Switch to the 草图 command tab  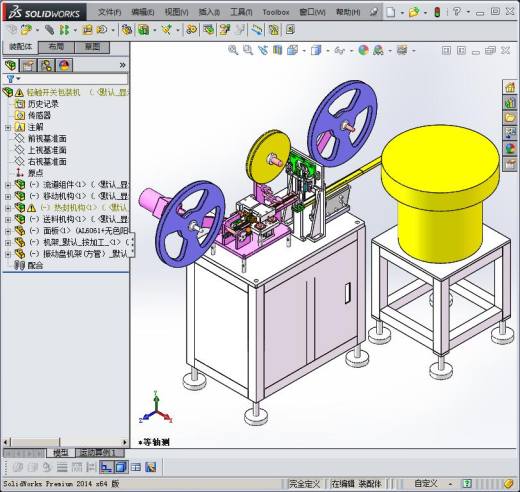point(92,47)
